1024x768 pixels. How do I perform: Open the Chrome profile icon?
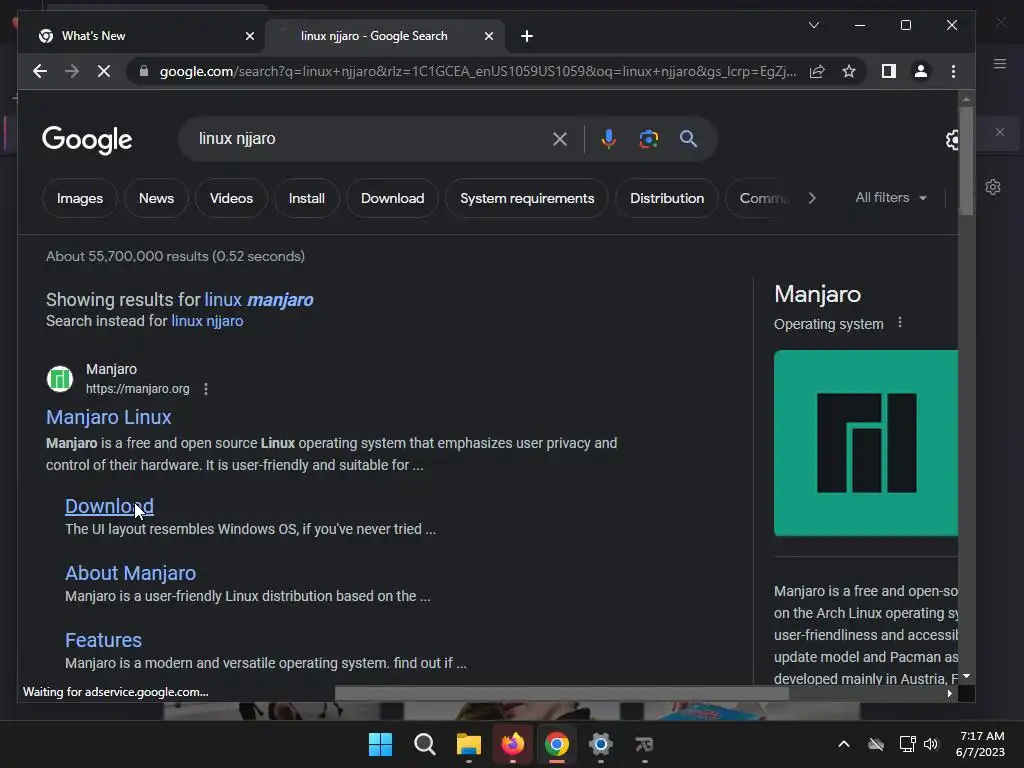(921, 71)
